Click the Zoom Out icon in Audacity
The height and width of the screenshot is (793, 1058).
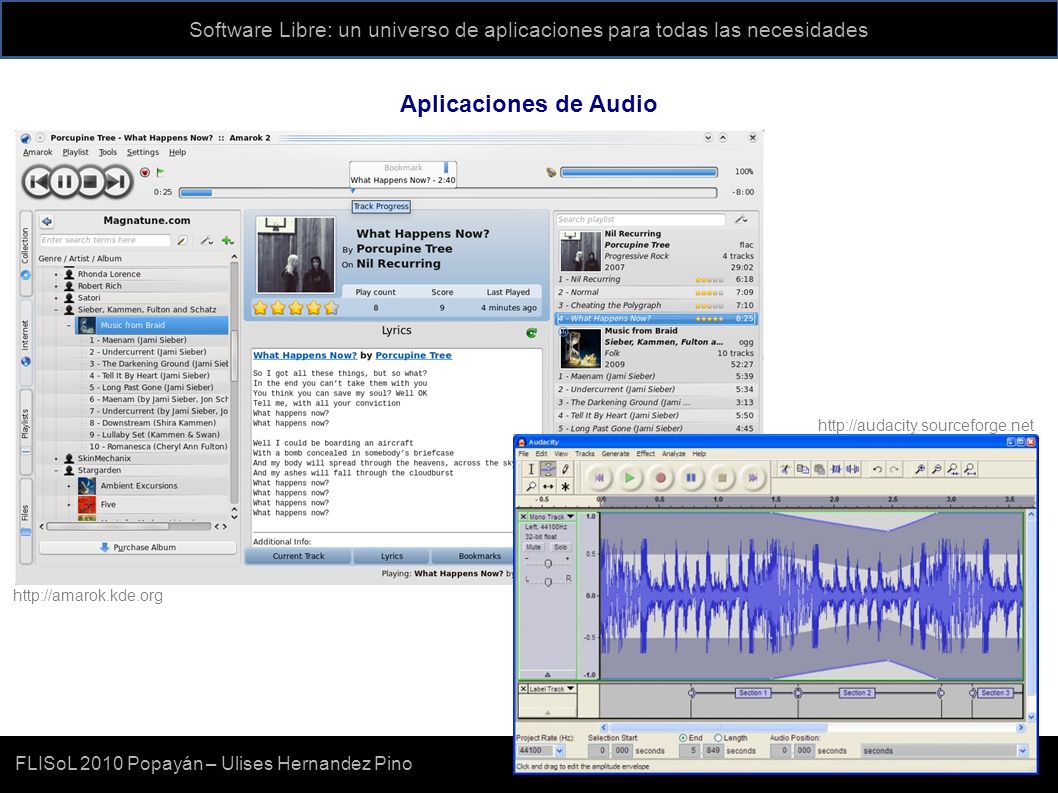click(x=937, y=469)
